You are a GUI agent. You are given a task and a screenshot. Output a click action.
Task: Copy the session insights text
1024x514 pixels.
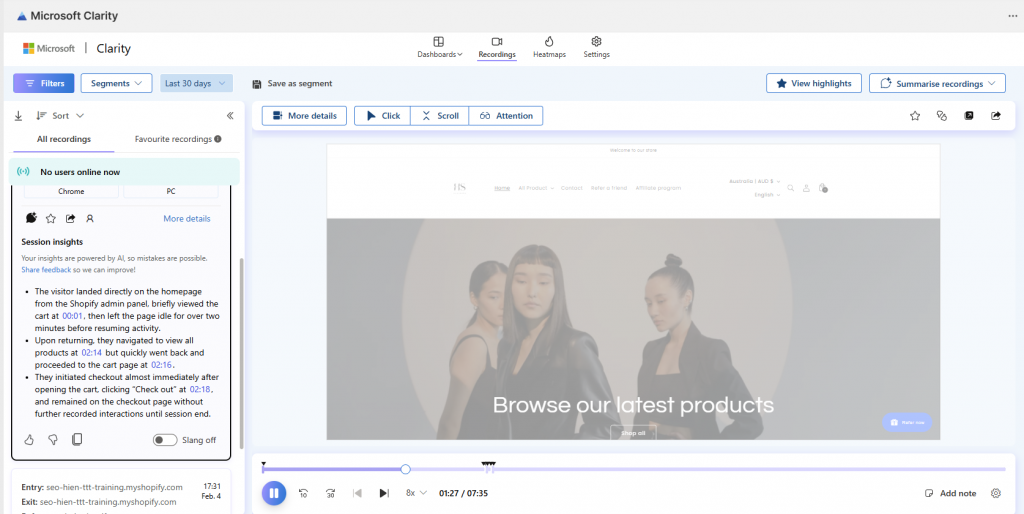point(77,439)
